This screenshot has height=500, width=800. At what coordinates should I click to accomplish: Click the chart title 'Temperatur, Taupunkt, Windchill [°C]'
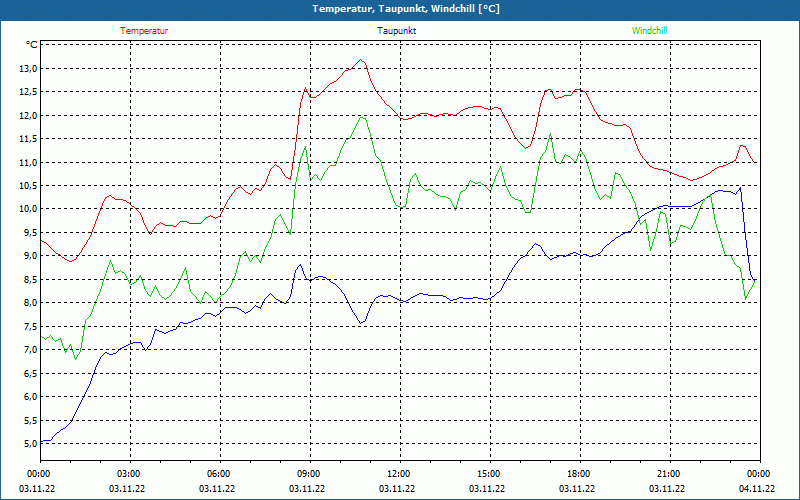[406, 9]
